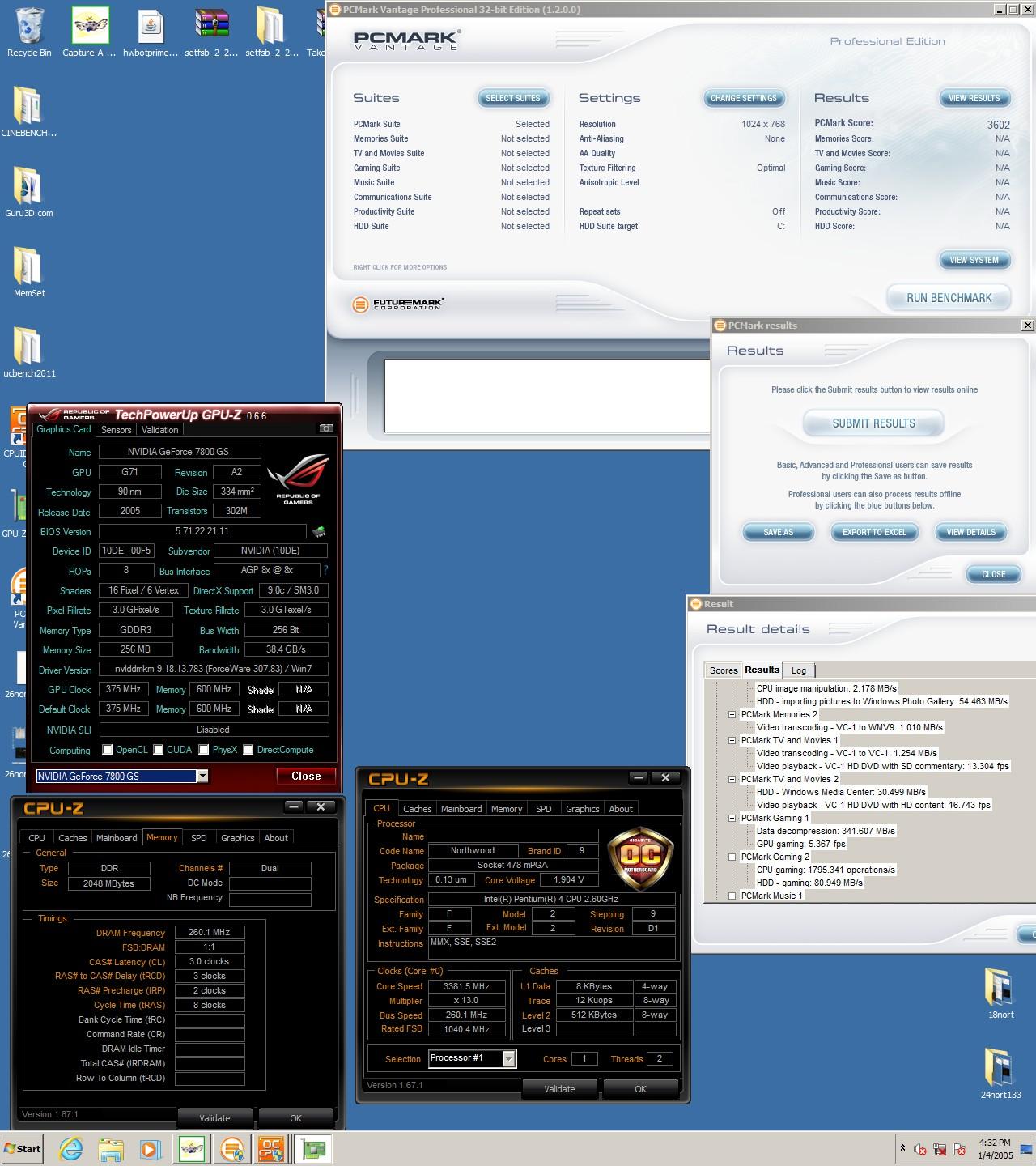Image resolution: width=1036 pixels, height=1166 pixels.
Task: Click the Futuremark Corporation logo
Action: pyautogui.click(x=398, y=304)
